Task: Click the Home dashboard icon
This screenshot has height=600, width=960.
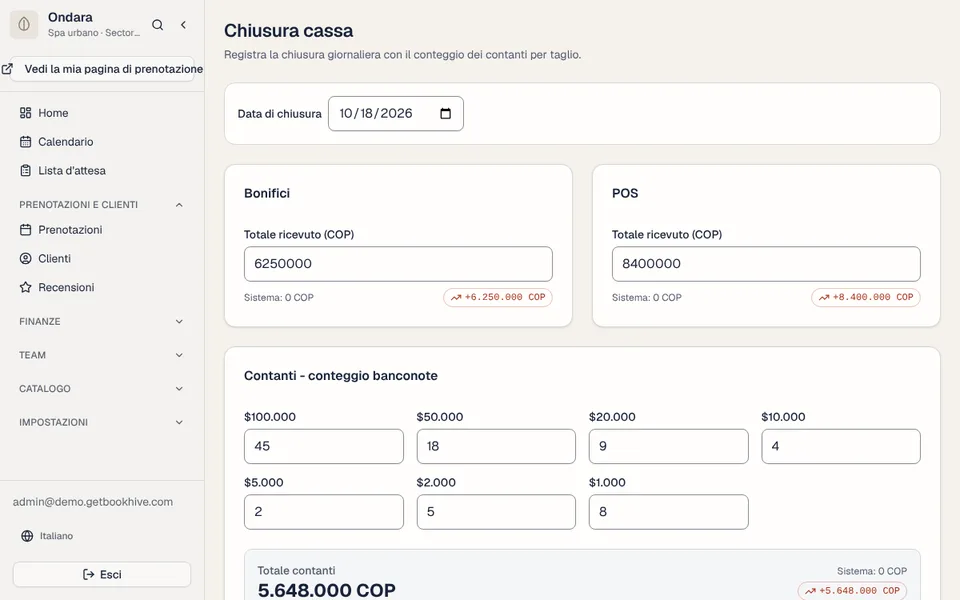Action: (25, 113)
